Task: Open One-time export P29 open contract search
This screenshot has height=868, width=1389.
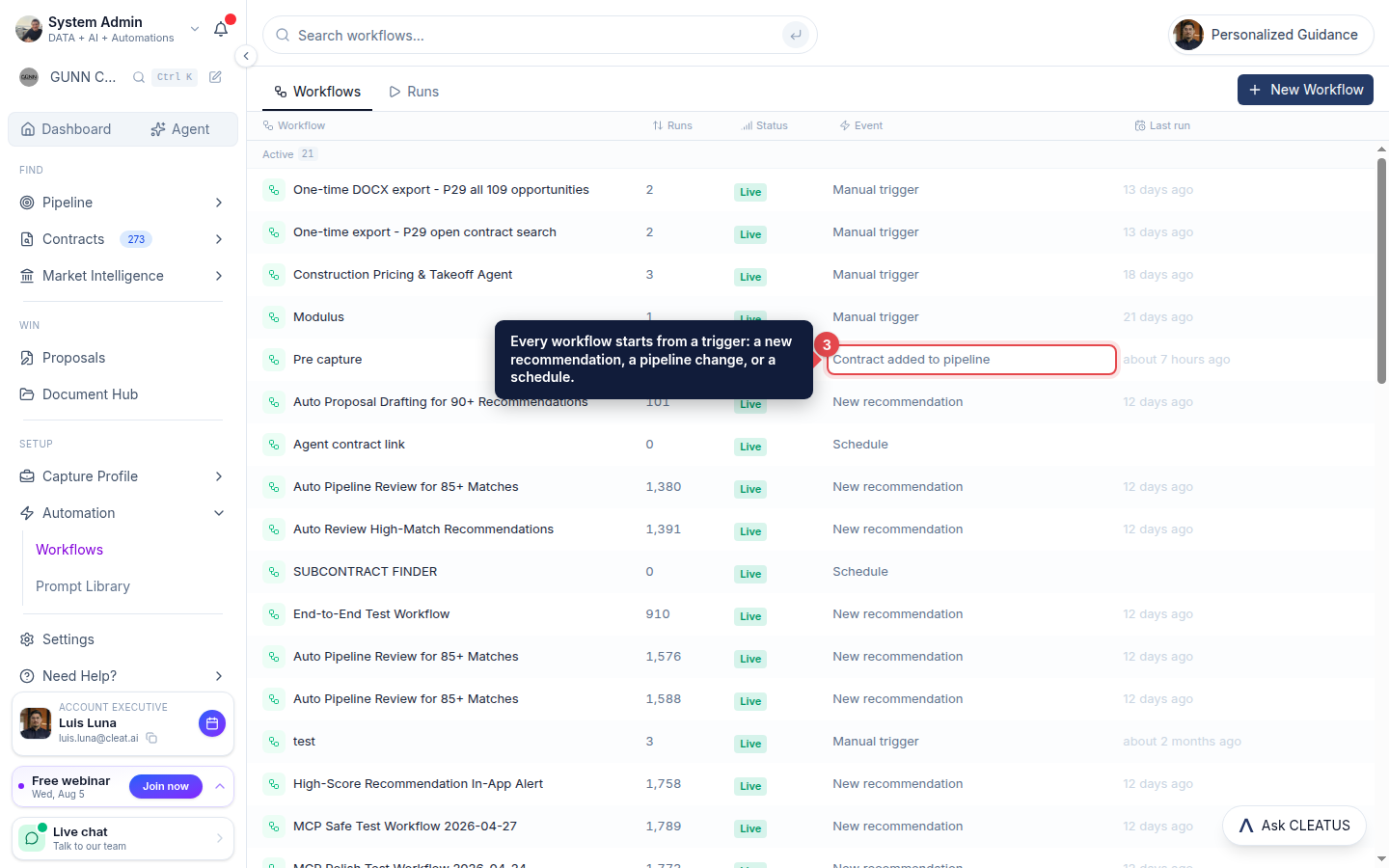Action: [x=424, y=232]
